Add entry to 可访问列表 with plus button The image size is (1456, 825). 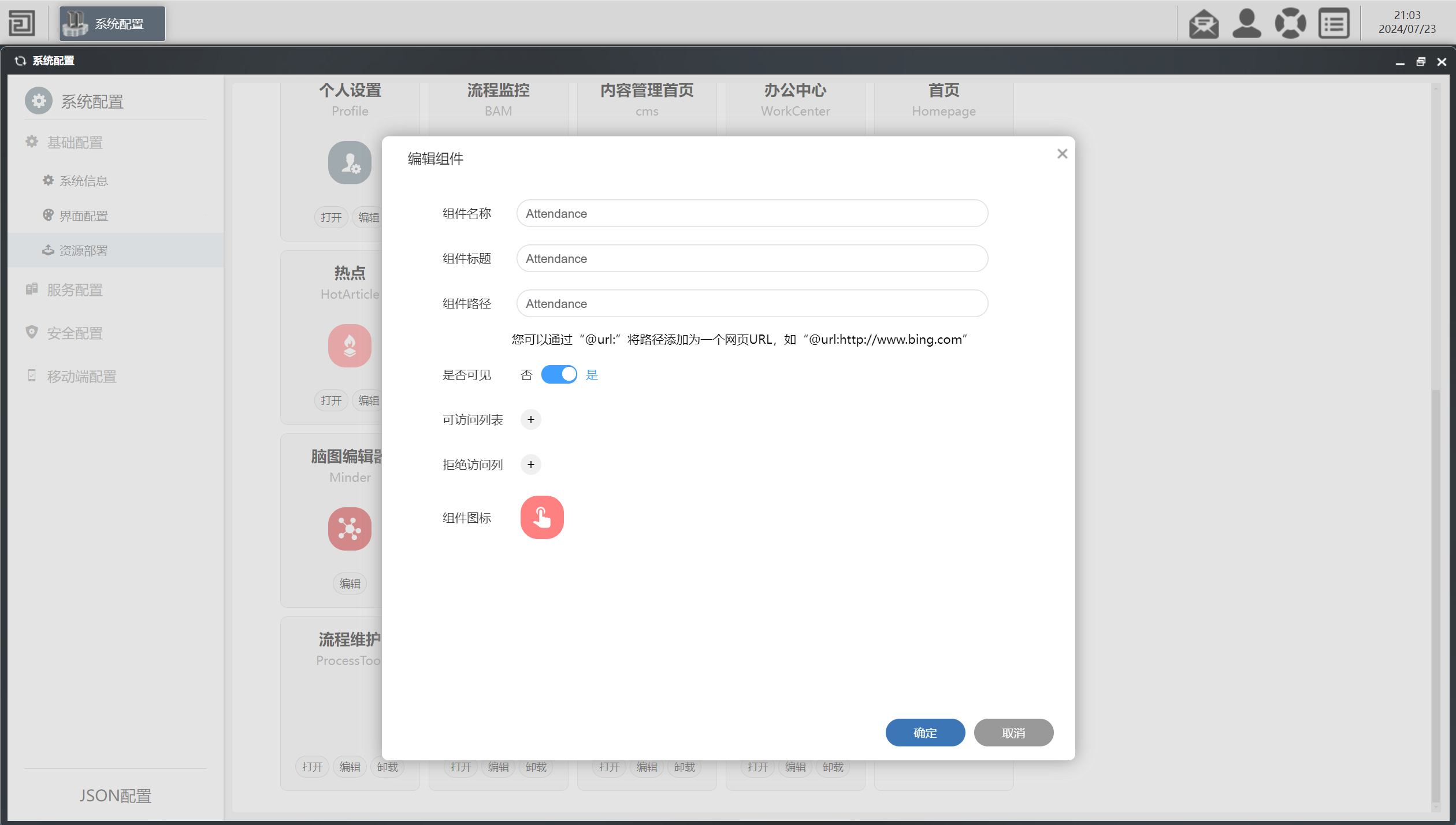coord(530,419)
